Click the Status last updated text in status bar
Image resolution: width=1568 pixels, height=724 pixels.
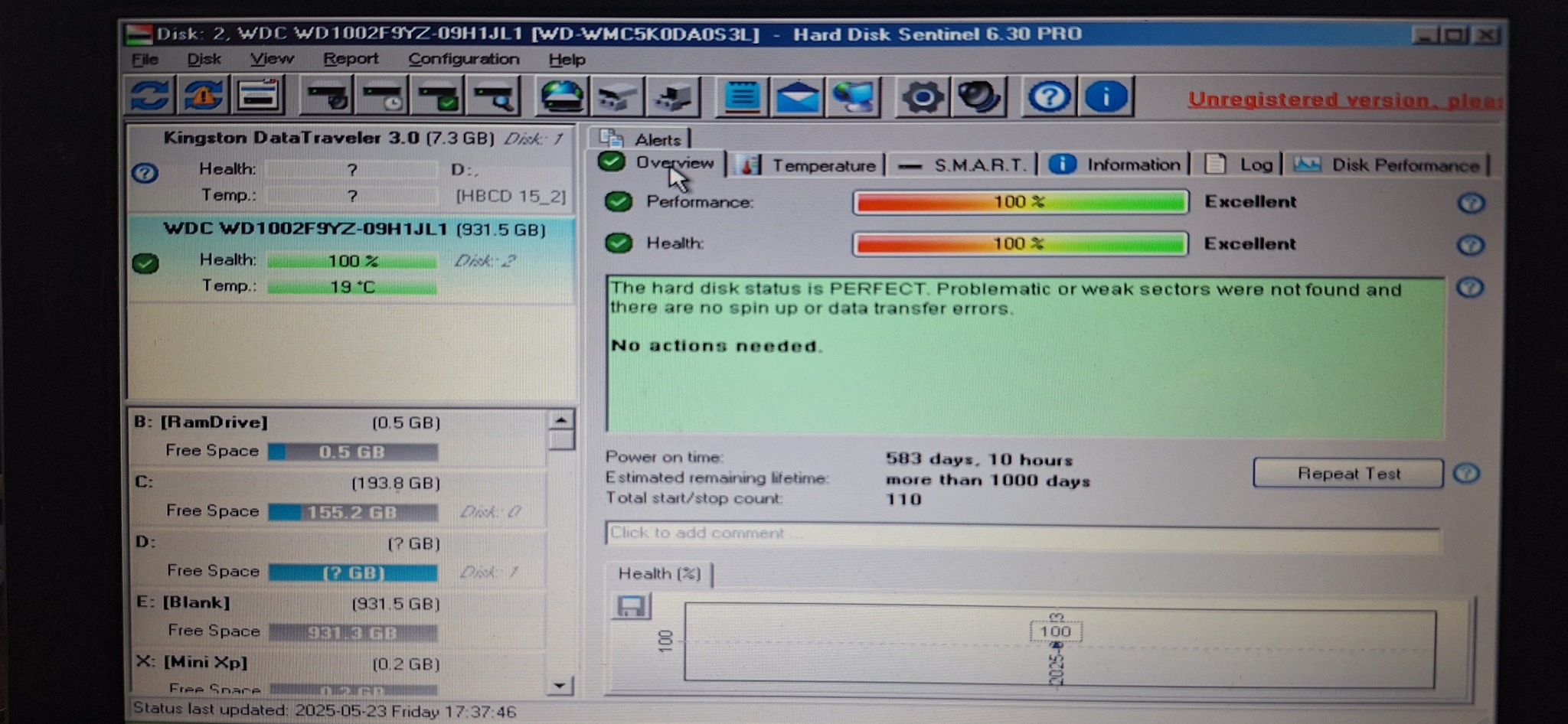tap(325, 710)
